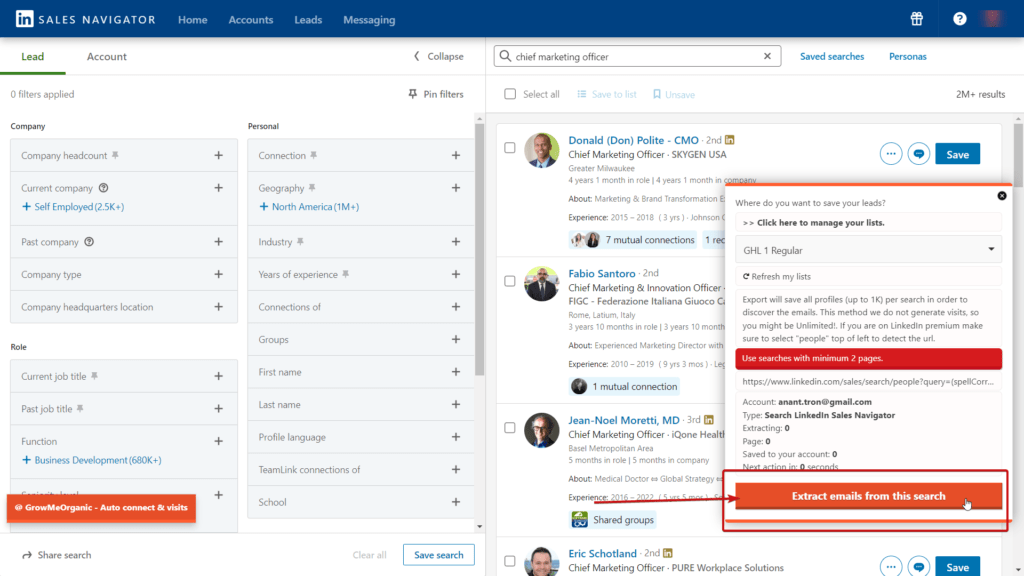Tick the Select all checkbox
1024x576 pixels.
(x=510, y=94)
